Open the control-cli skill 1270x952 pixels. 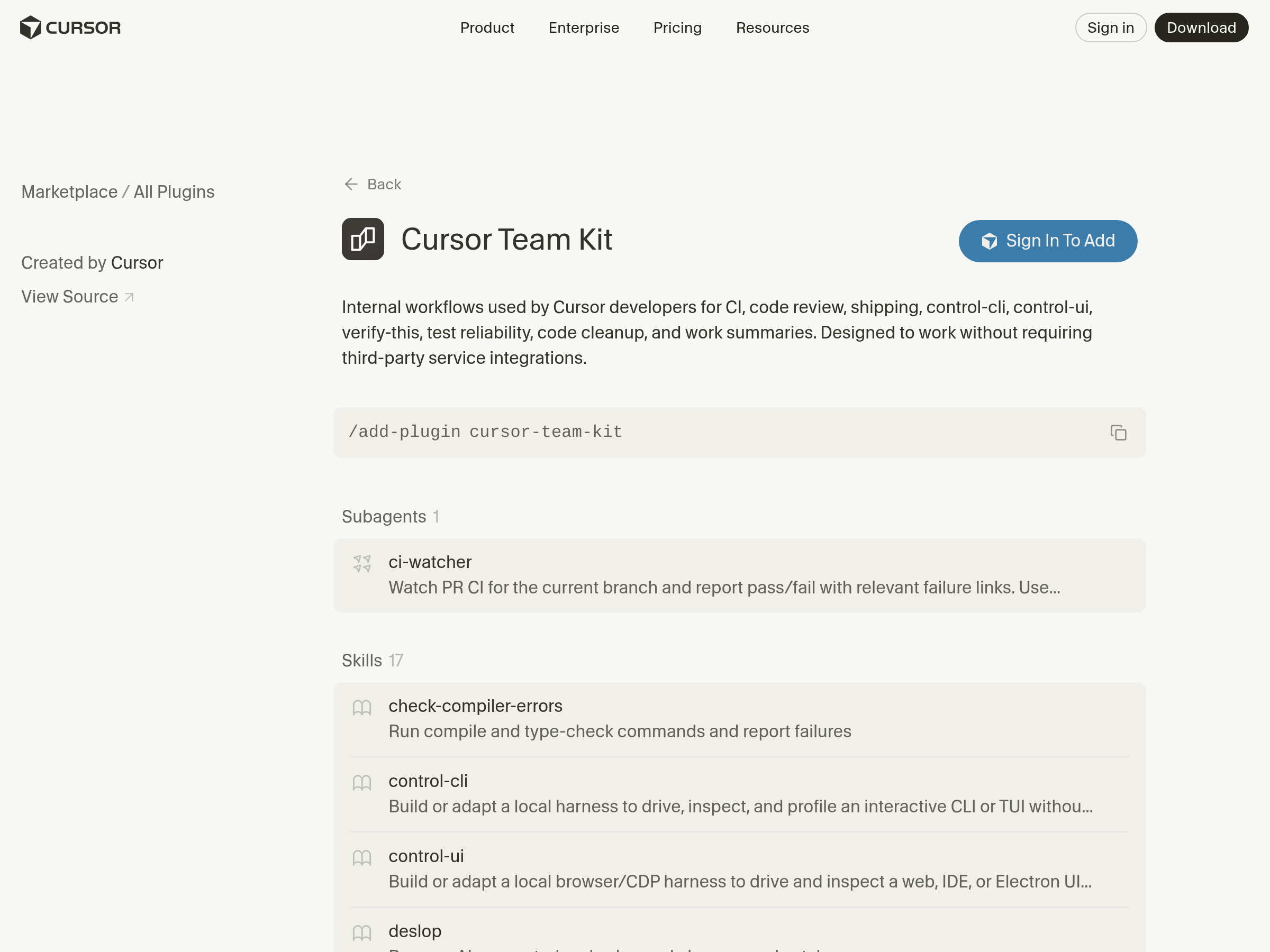[x=739, y=794]
